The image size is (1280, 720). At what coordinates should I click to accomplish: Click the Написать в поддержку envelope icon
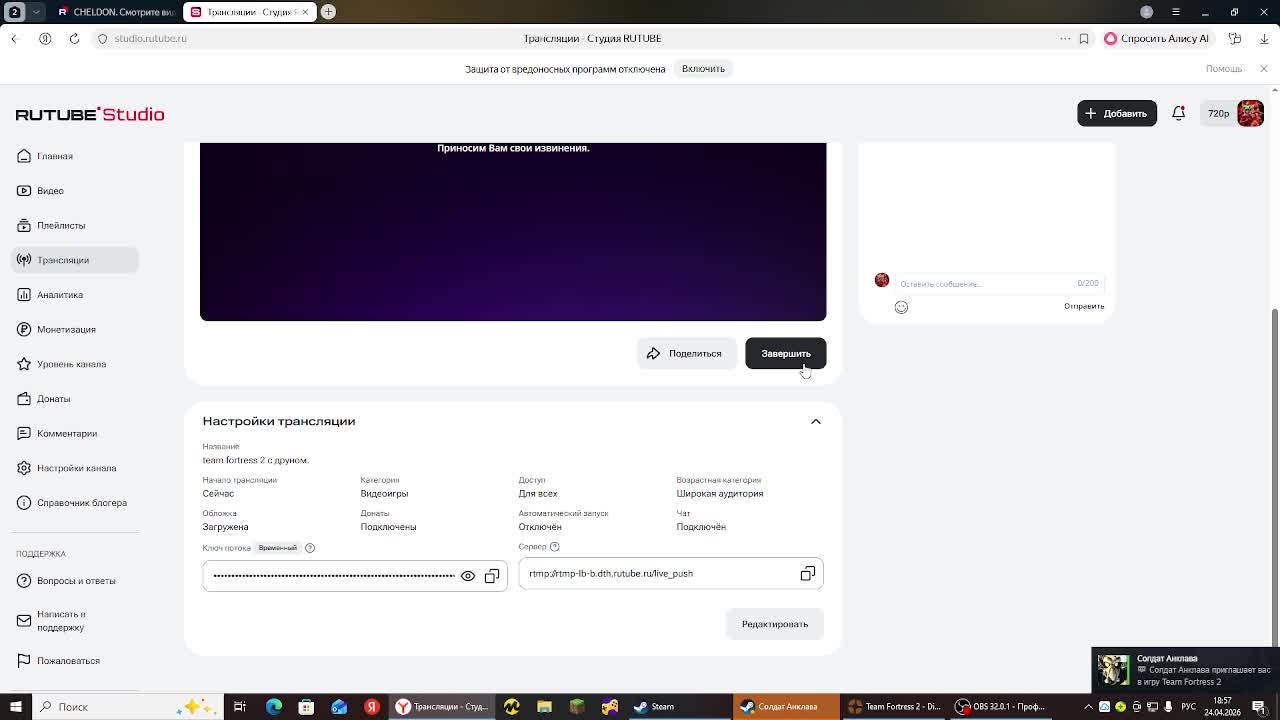point(24,621)
